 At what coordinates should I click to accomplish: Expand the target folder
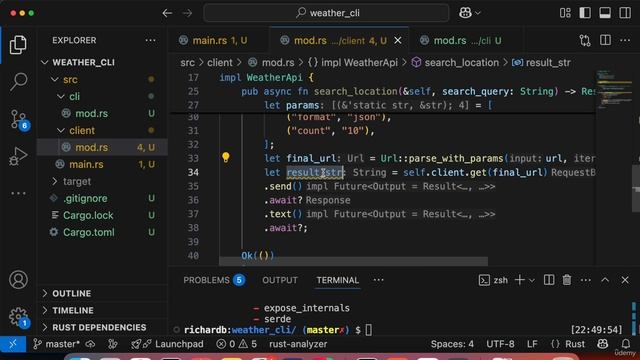coord(55,181)
